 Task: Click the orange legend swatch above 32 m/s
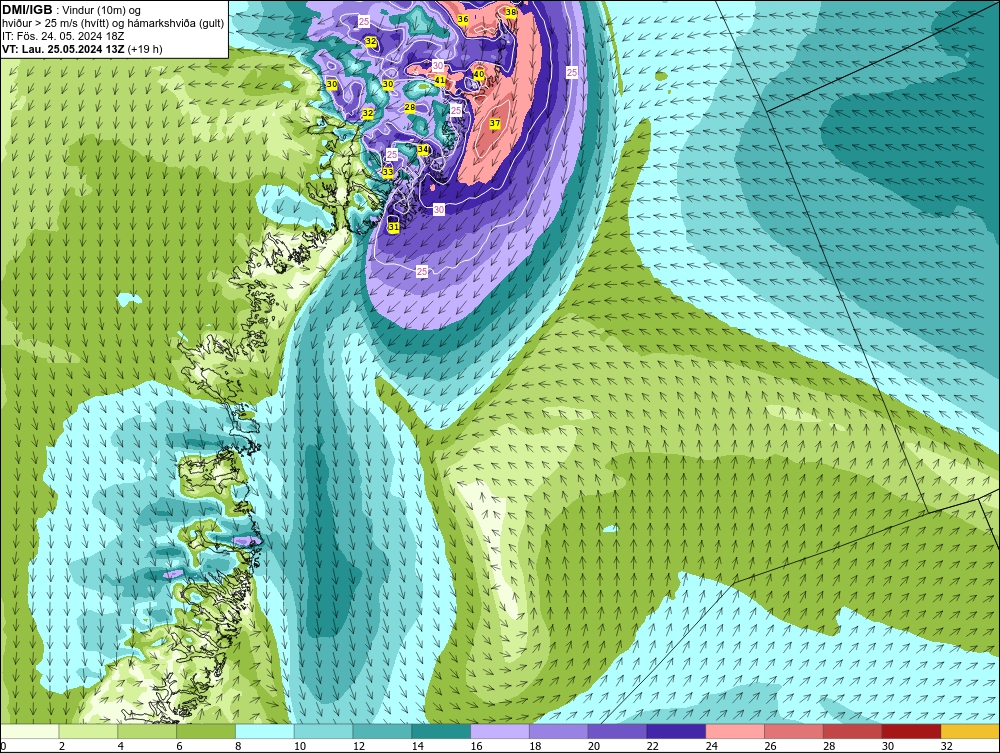click(970, 731)
